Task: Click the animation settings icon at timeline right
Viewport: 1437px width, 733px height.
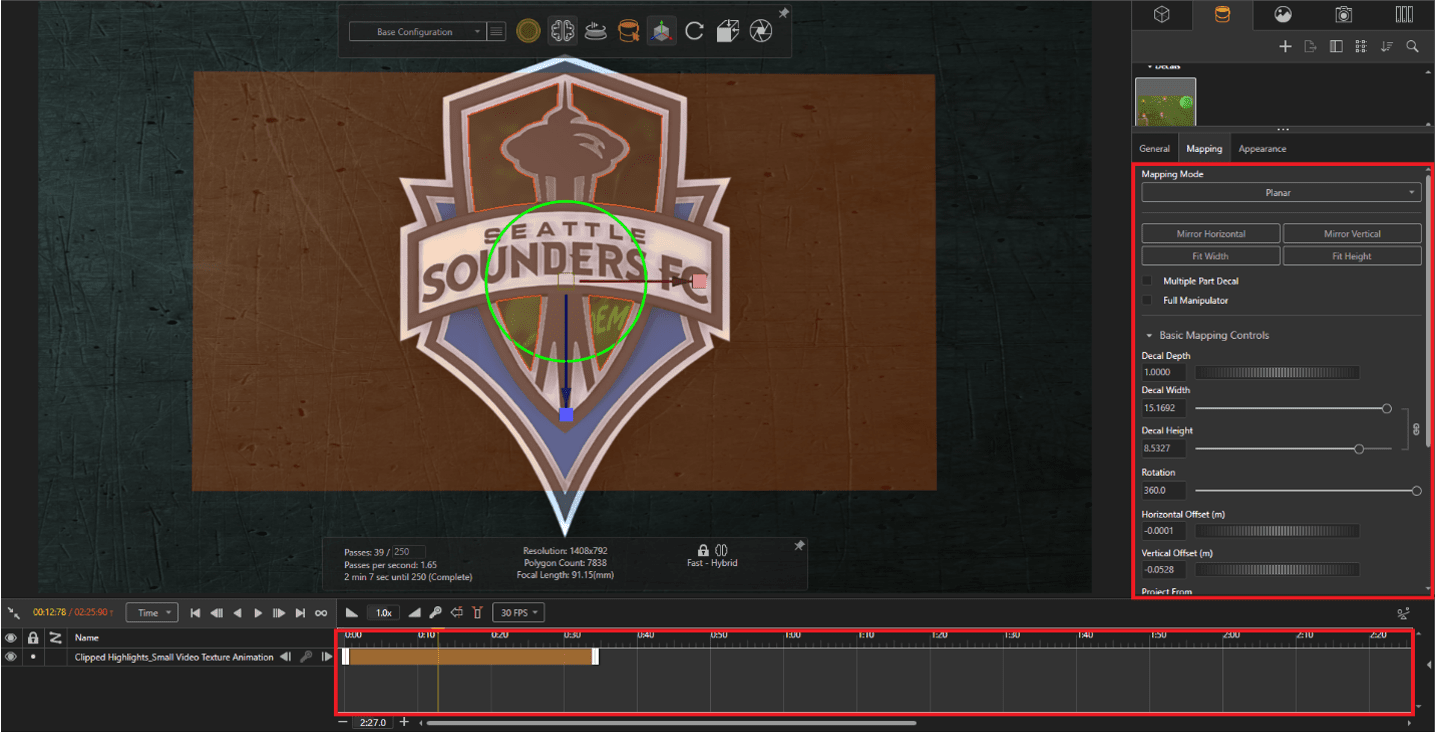Action: (1405, 613)
